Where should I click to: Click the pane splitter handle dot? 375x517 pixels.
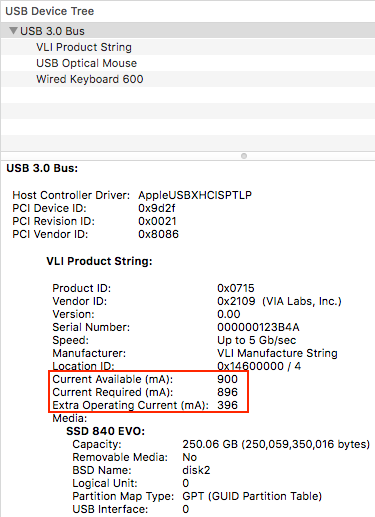coord(244,156)
